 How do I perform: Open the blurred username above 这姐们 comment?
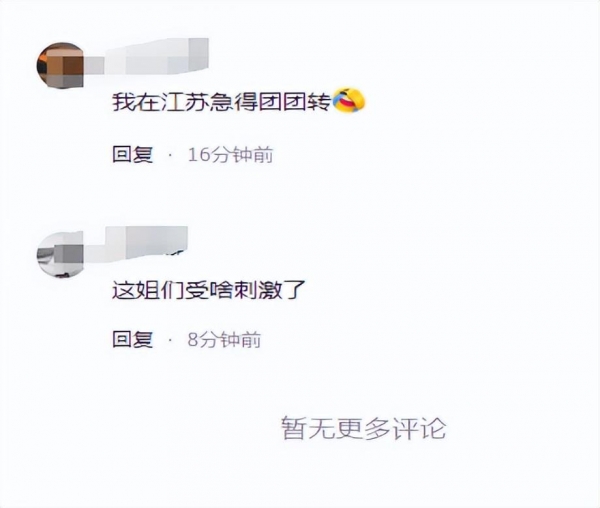pyautogui.click(x=136, y=243)
